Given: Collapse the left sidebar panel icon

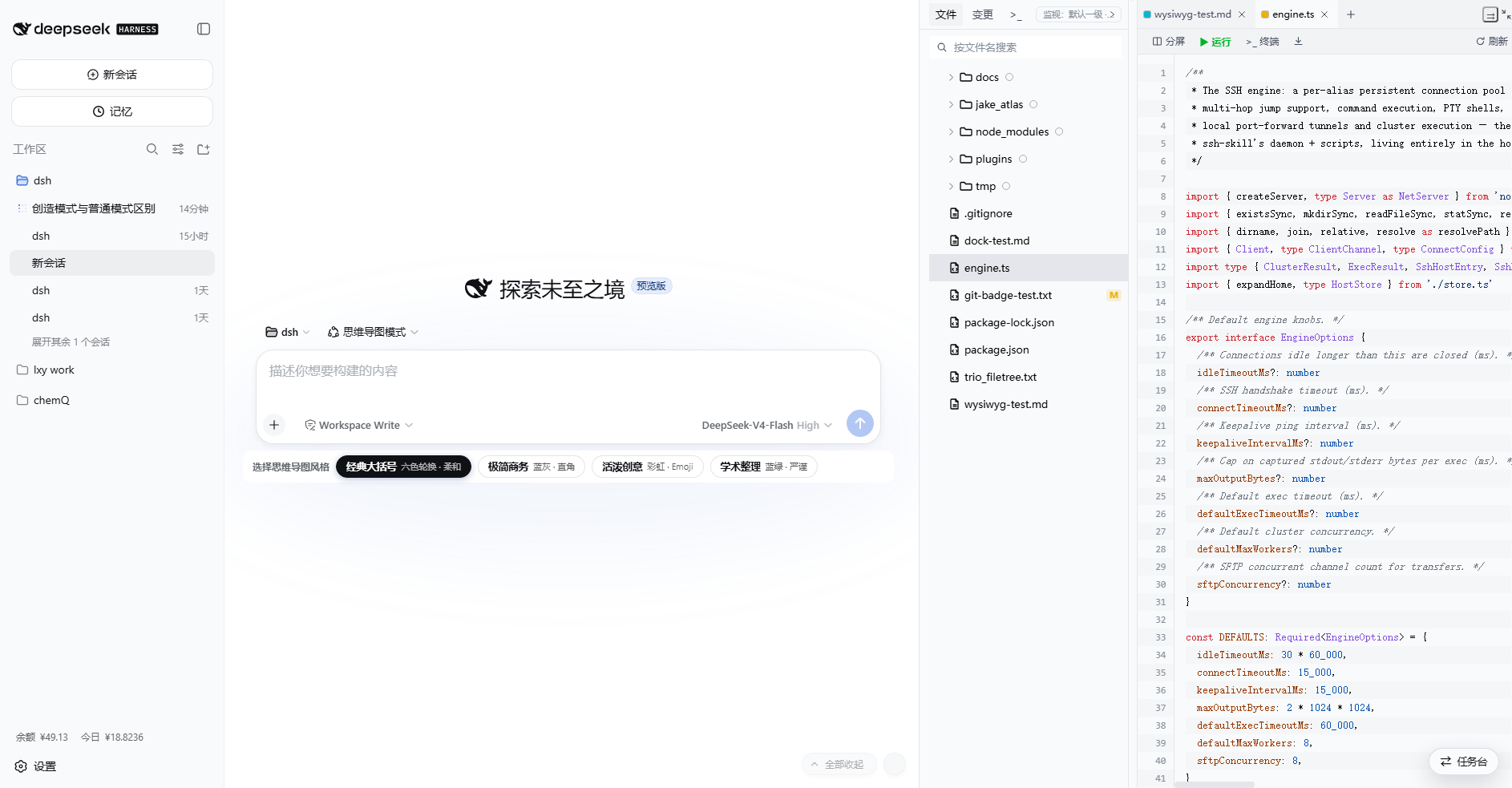Looking at the screenshot, I should 204,29.
